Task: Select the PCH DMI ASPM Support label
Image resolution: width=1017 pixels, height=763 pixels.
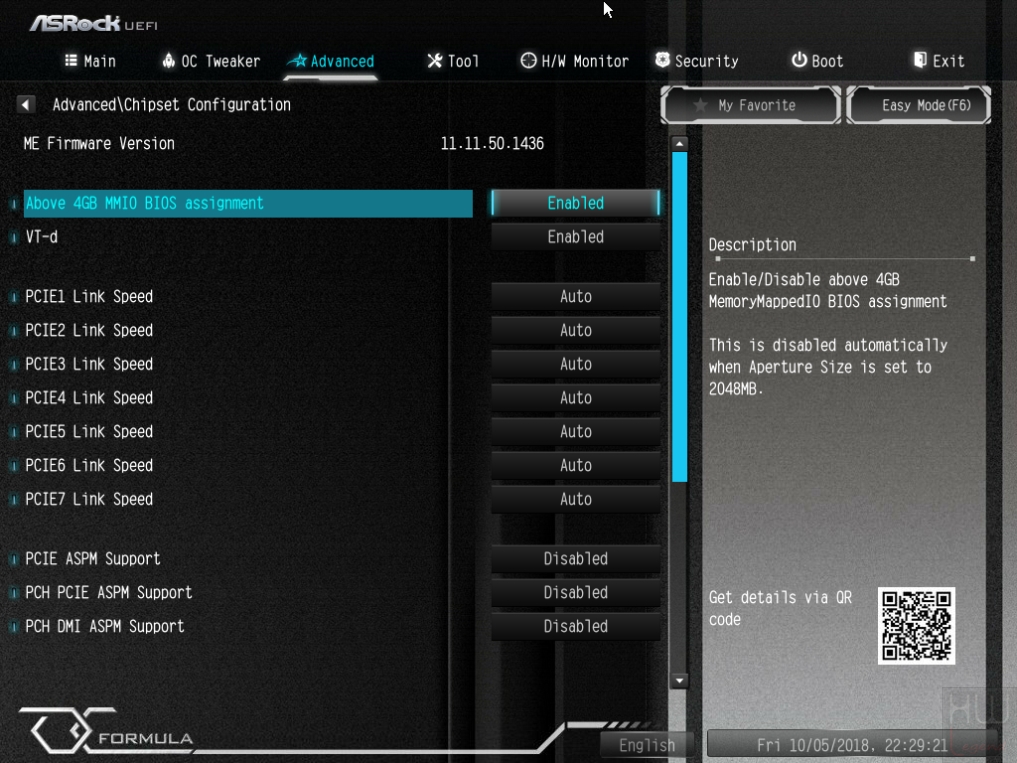Action: pyautogui.click(x=104, y=626)
